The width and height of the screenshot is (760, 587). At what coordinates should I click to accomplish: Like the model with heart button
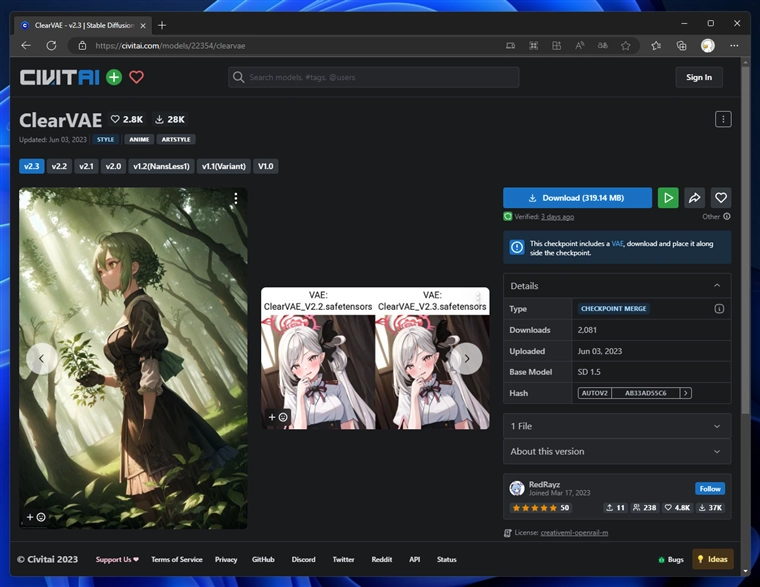[x=721, y=198]
